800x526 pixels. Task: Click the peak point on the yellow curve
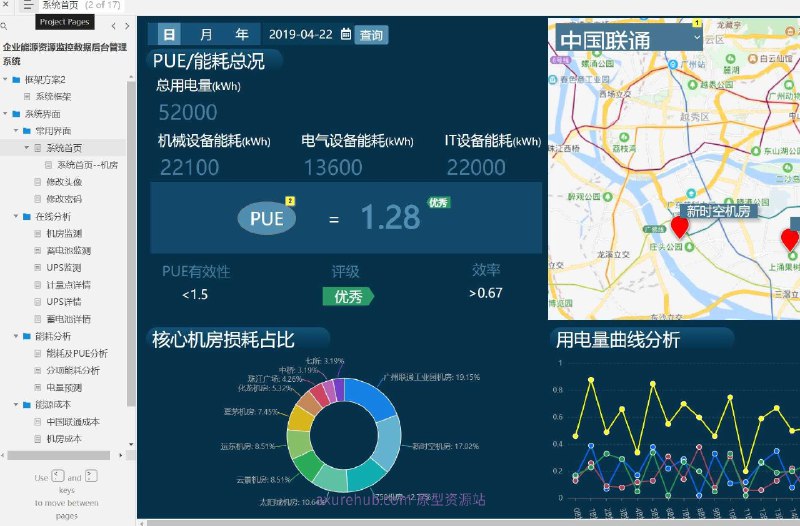point(591,380)
